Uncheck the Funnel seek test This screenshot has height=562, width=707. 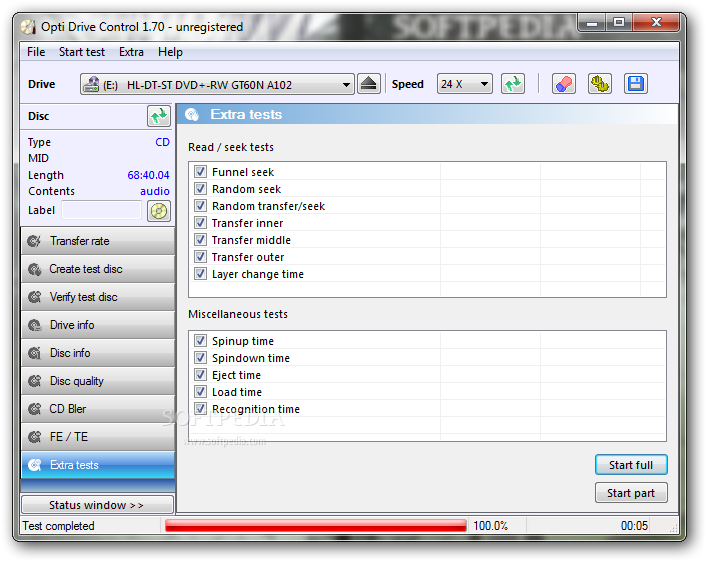[200, 171]
